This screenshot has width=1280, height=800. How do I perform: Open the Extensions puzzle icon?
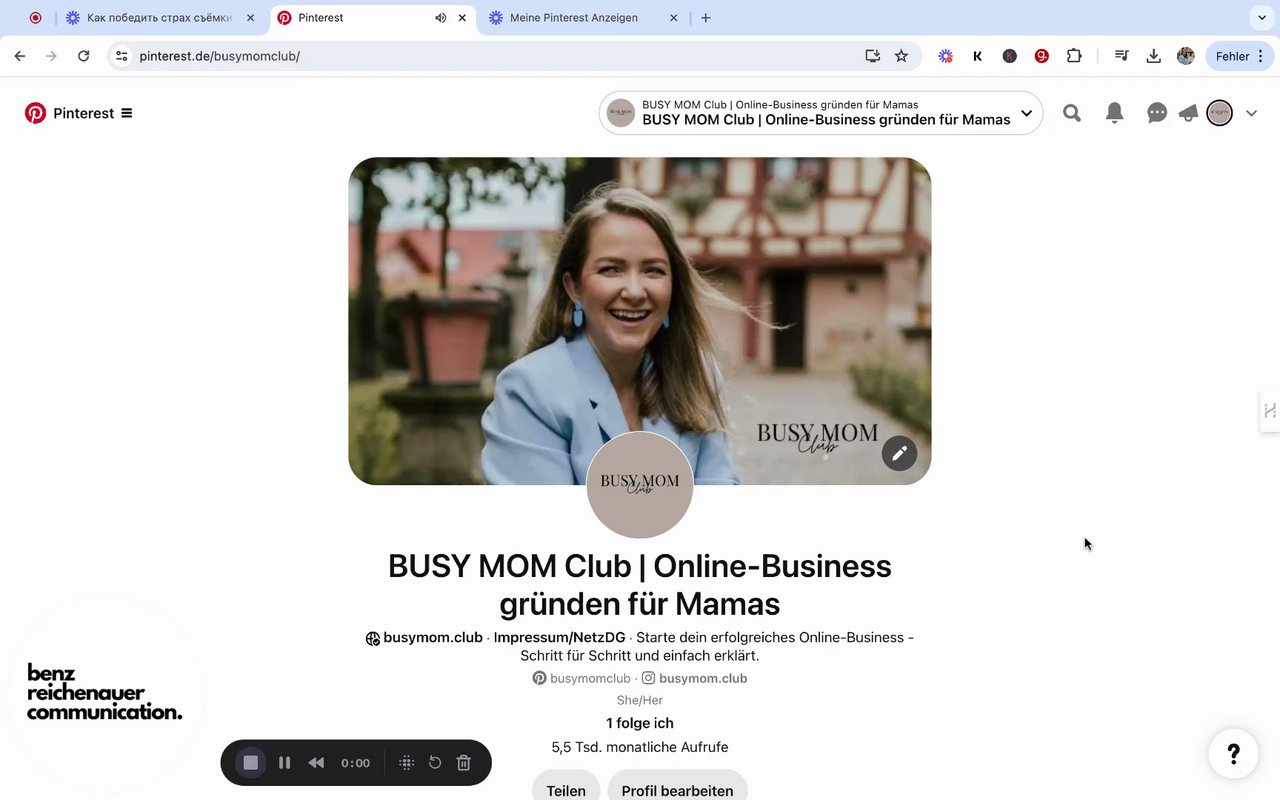point(1074,56)
